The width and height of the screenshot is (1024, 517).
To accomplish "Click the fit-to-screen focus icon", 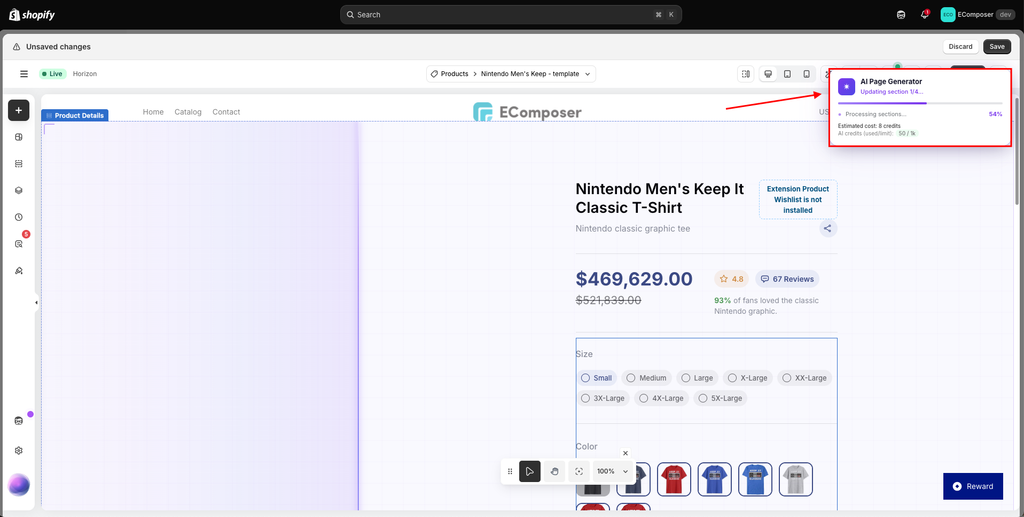I will click(579, 471).
